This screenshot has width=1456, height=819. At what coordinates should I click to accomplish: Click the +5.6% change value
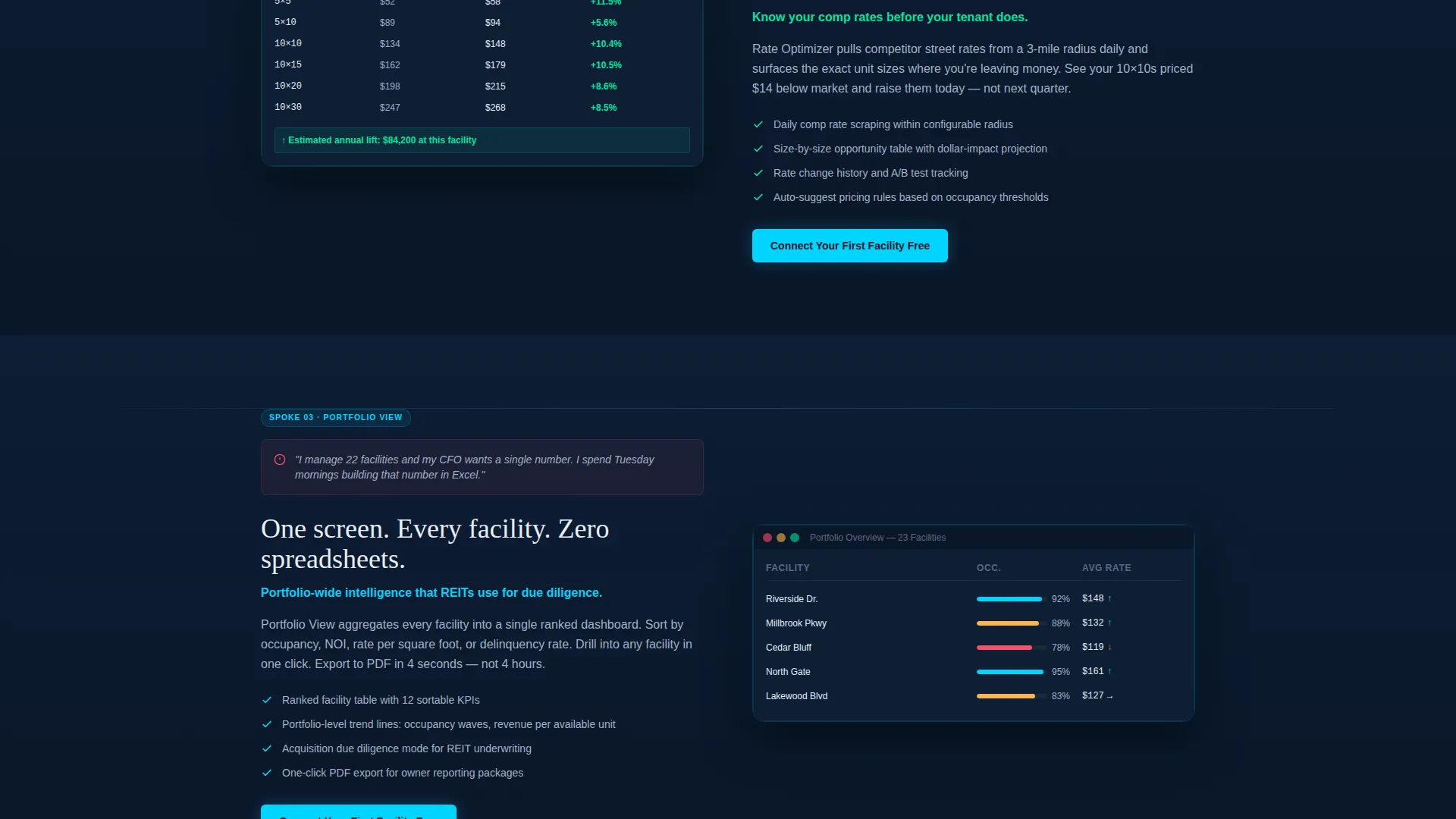pos(604,23)
